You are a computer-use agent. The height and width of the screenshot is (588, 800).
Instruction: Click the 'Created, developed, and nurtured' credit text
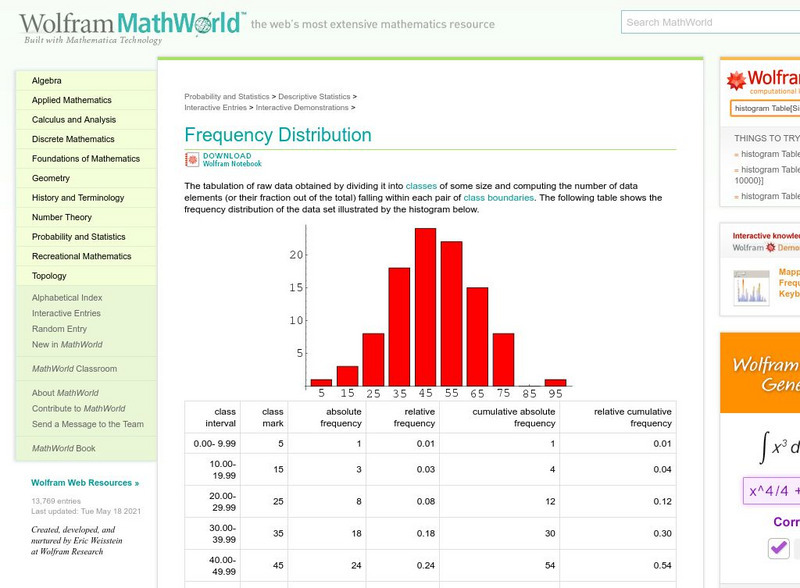pos(77,541)
